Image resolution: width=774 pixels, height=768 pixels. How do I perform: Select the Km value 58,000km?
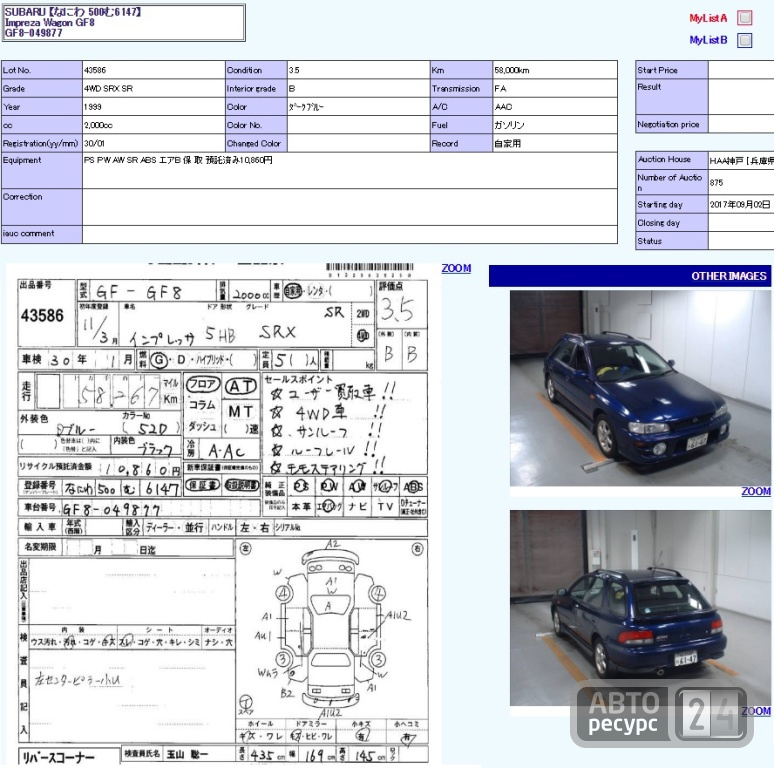[512, 70]
